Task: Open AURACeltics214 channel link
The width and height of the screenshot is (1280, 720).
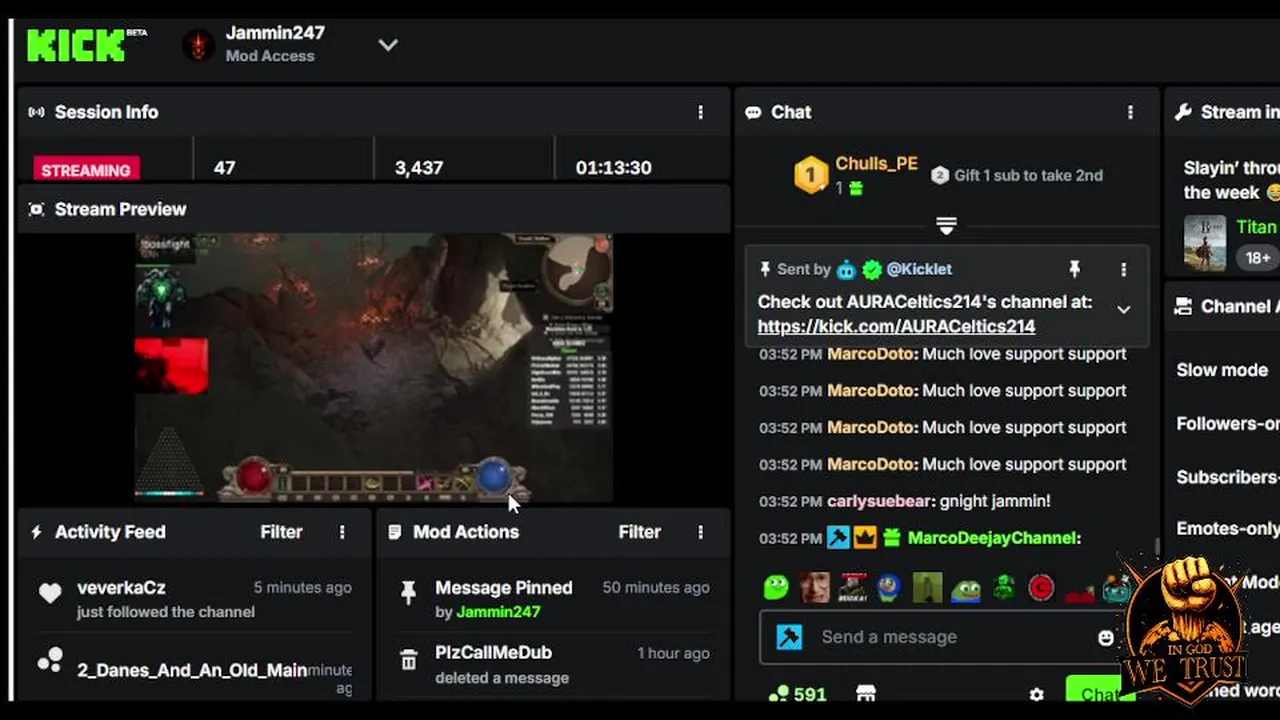Action: 896,326
